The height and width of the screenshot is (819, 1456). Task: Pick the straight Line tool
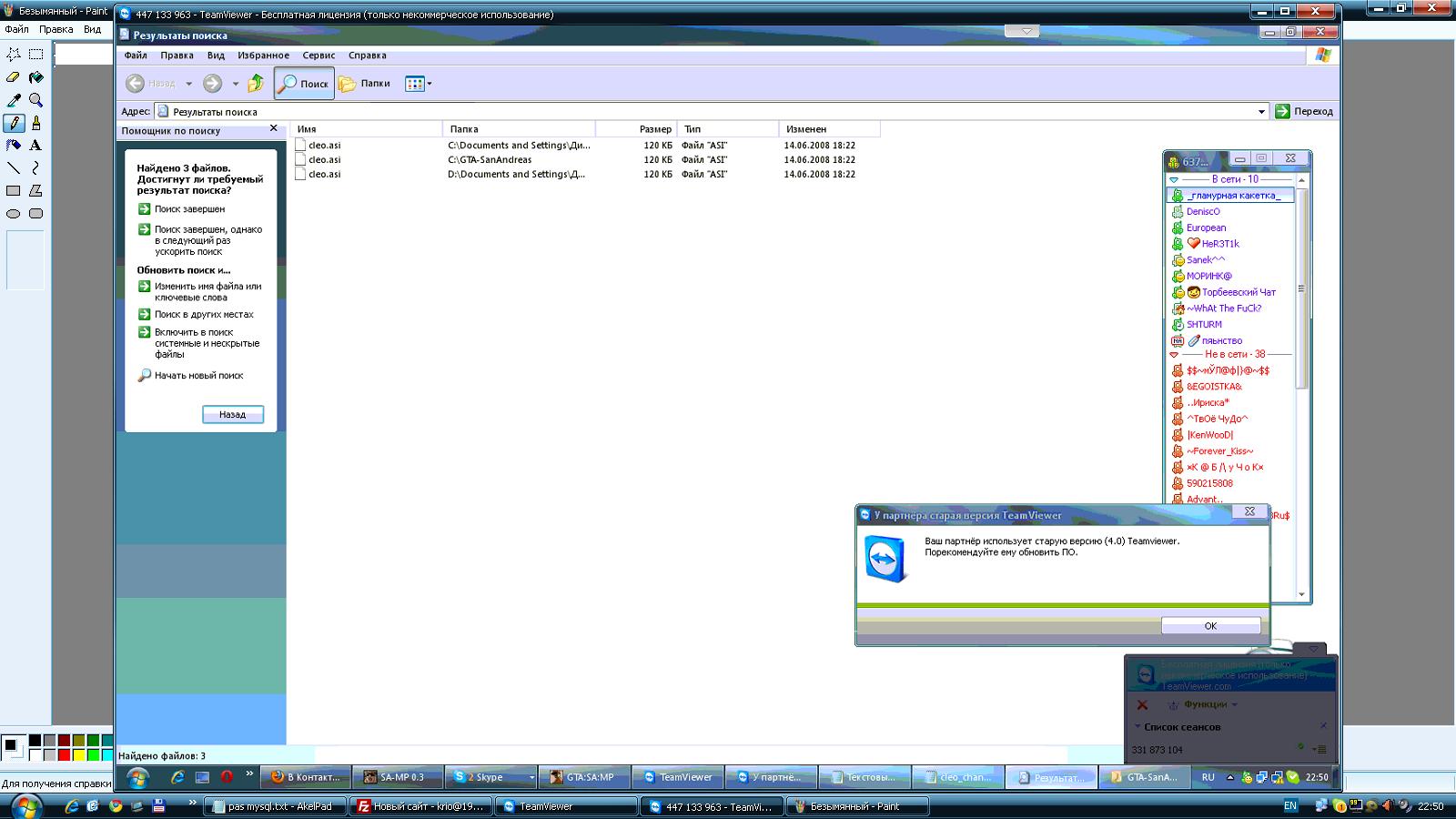click(x=14, y=168)
